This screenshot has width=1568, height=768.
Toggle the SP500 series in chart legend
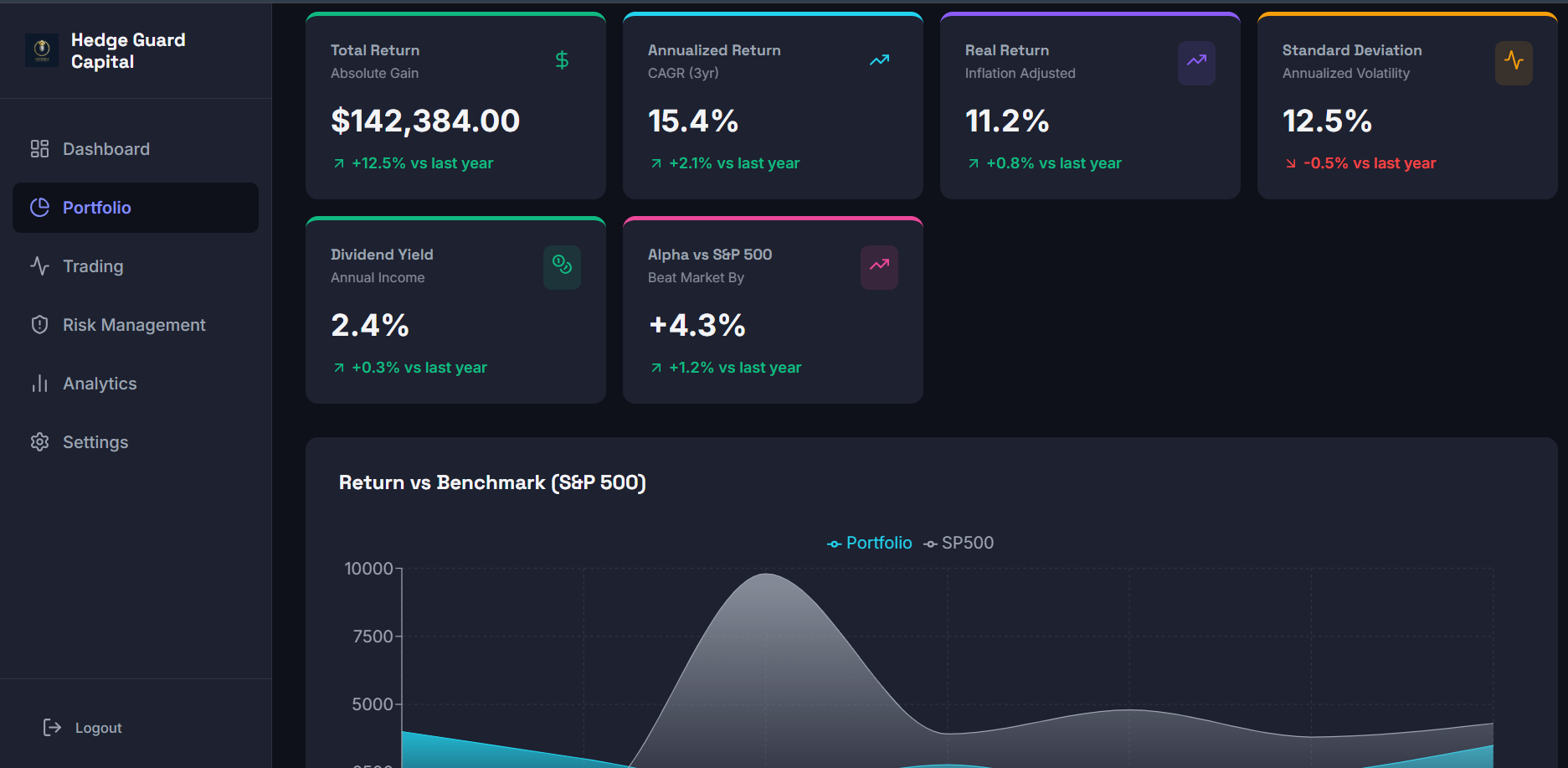[959, 543]
